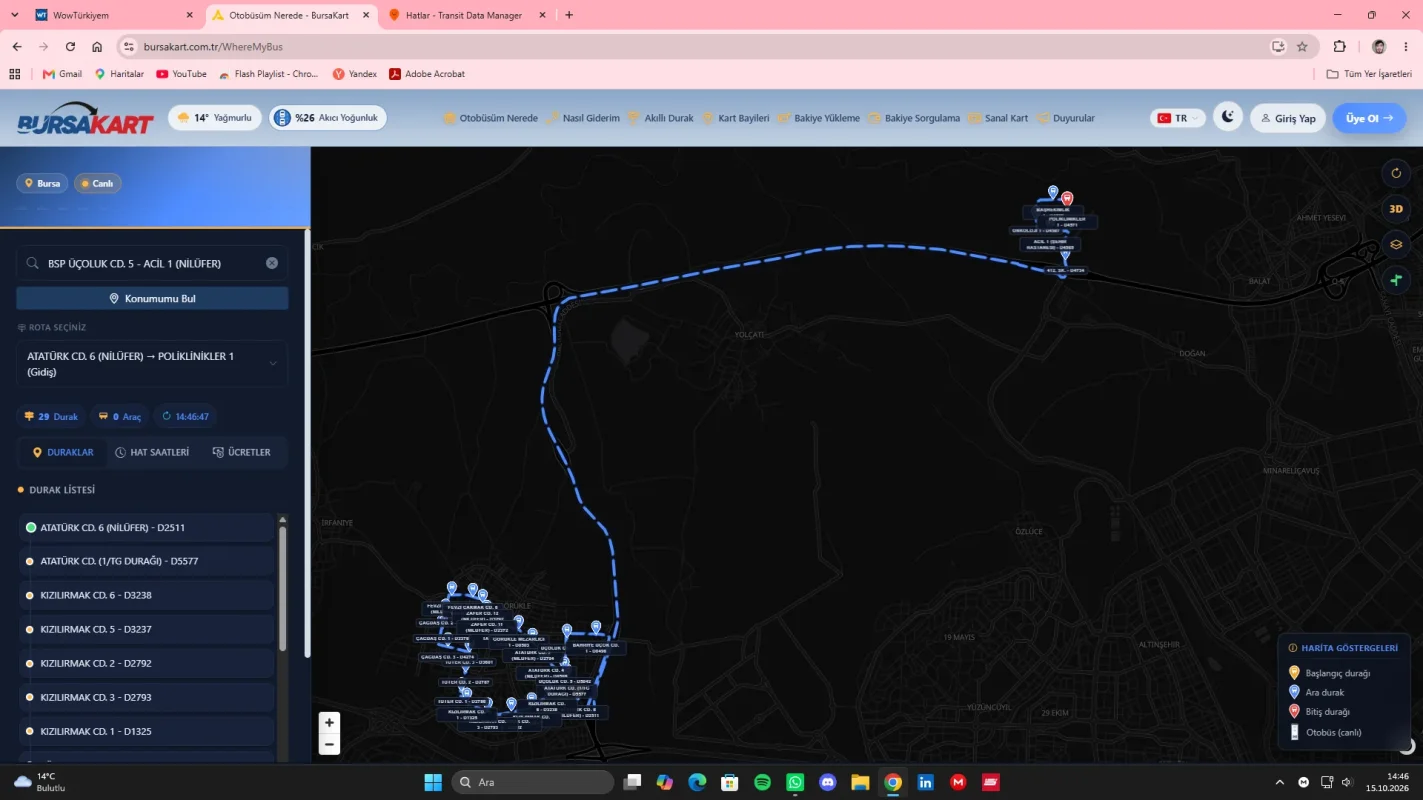1423x800 pixels.
Task: Select stop KIZILIRMAK CD. 5 - D3237
Action: 147,629
